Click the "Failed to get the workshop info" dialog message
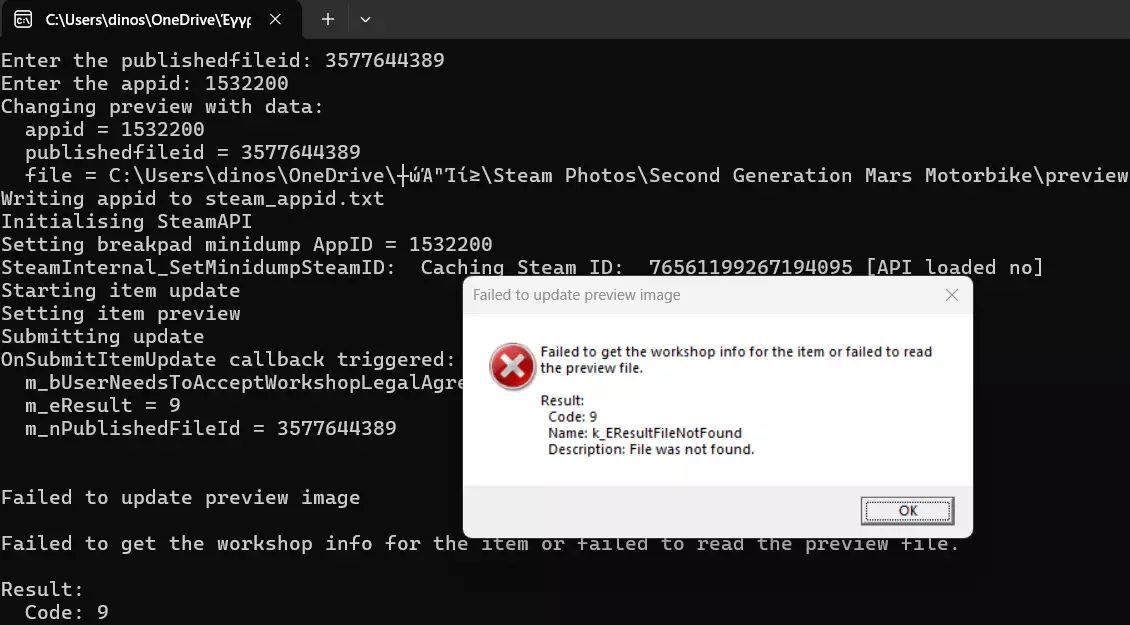1130x625 pixels. 735,359
